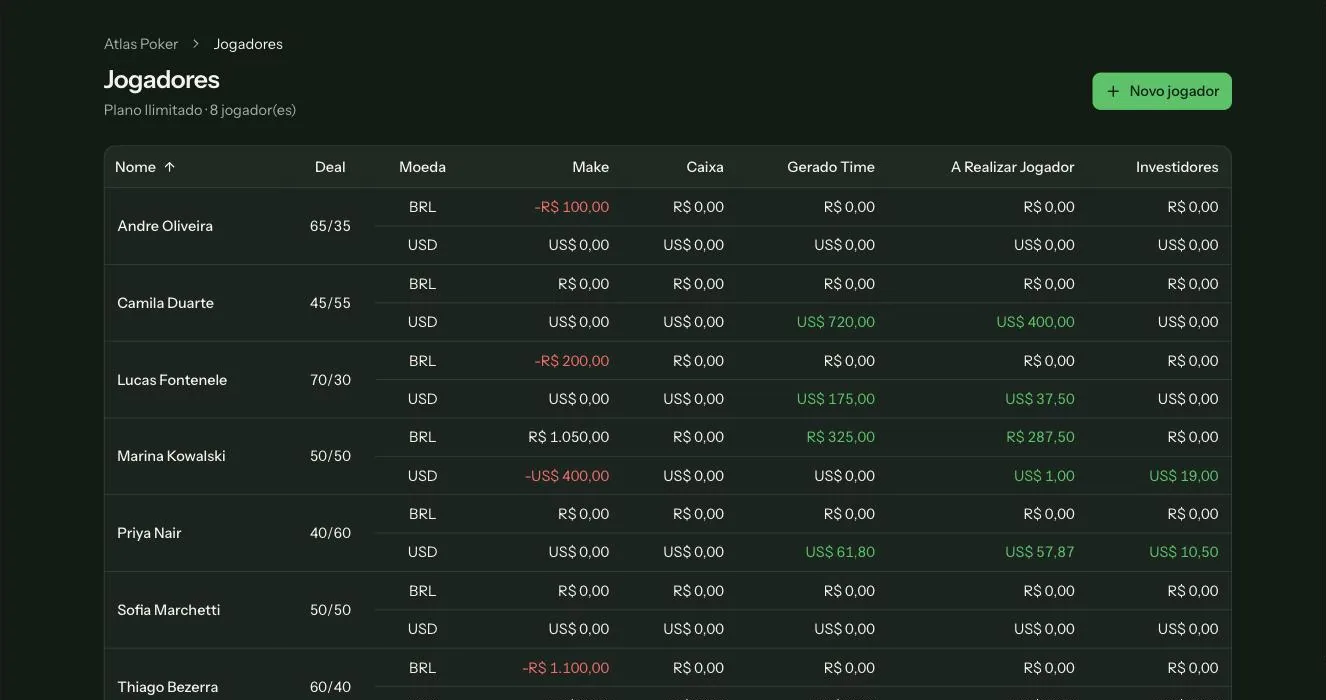Click the Deal column header
This screenshot has height=700, width=1326.
pyautogui.click(x=330, y=167)
